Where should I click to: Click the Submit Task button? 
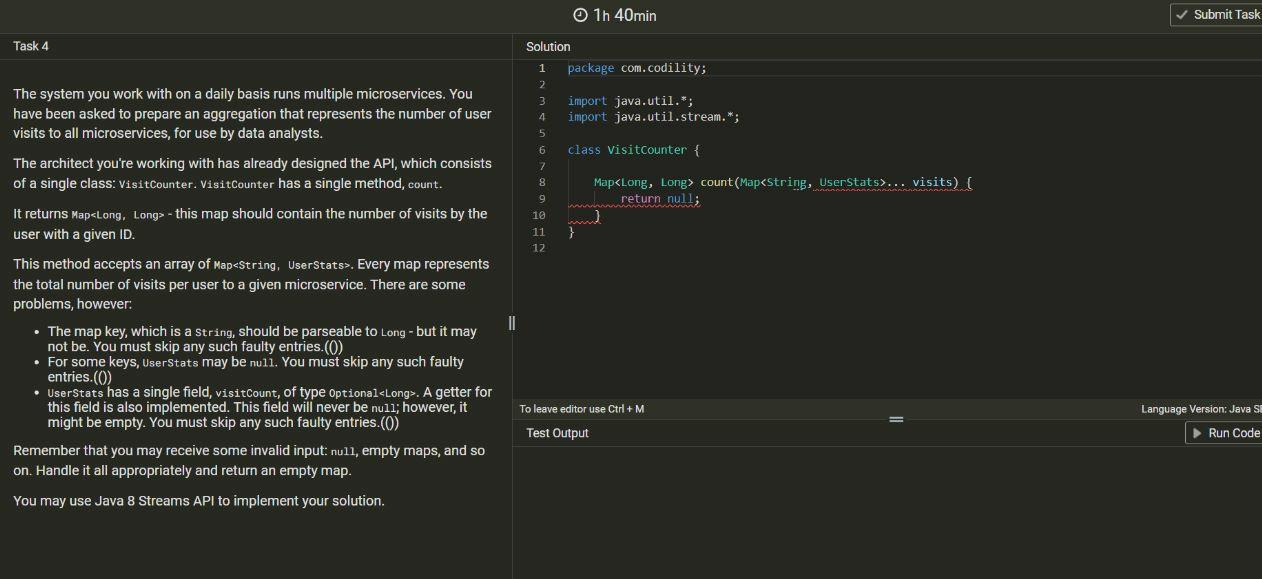(1216, 15)
